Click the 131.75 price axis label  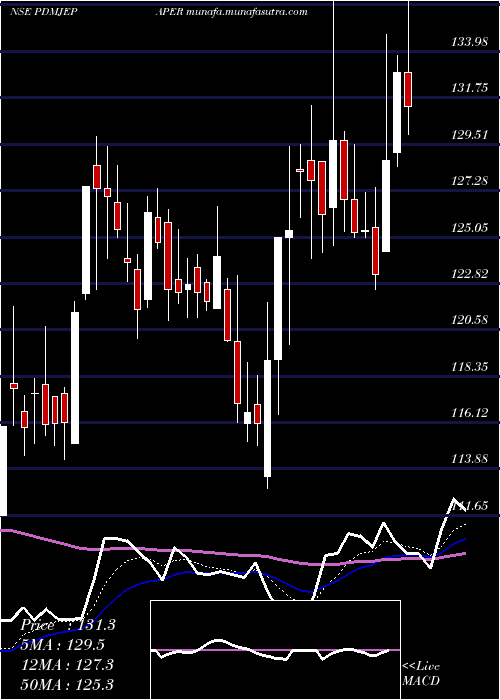[470, 88]
